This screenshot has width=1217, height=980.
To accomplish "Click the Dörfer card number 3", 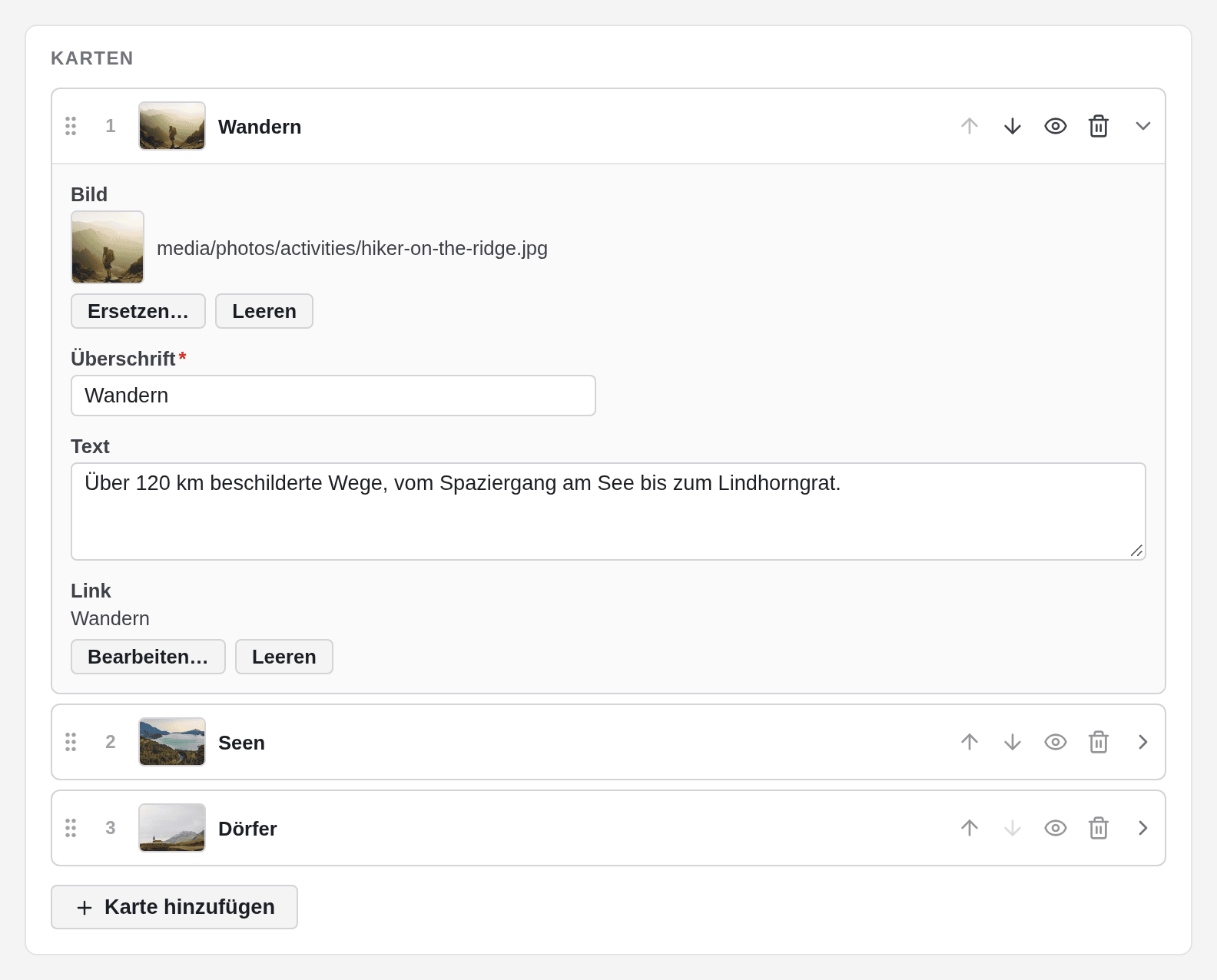I will pyautogui.click(x=111, y=828).
